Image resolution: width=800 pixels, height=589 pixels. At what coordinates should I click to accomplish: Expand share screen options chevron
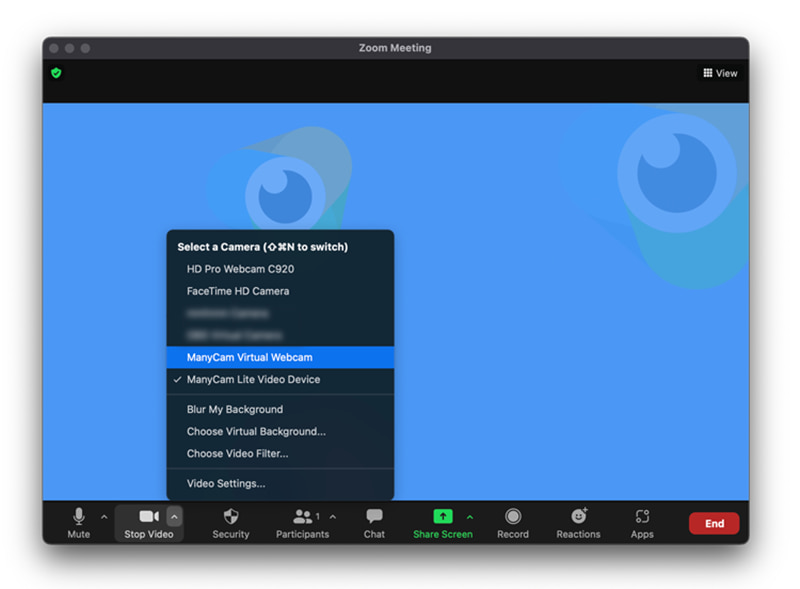[470, 517]
